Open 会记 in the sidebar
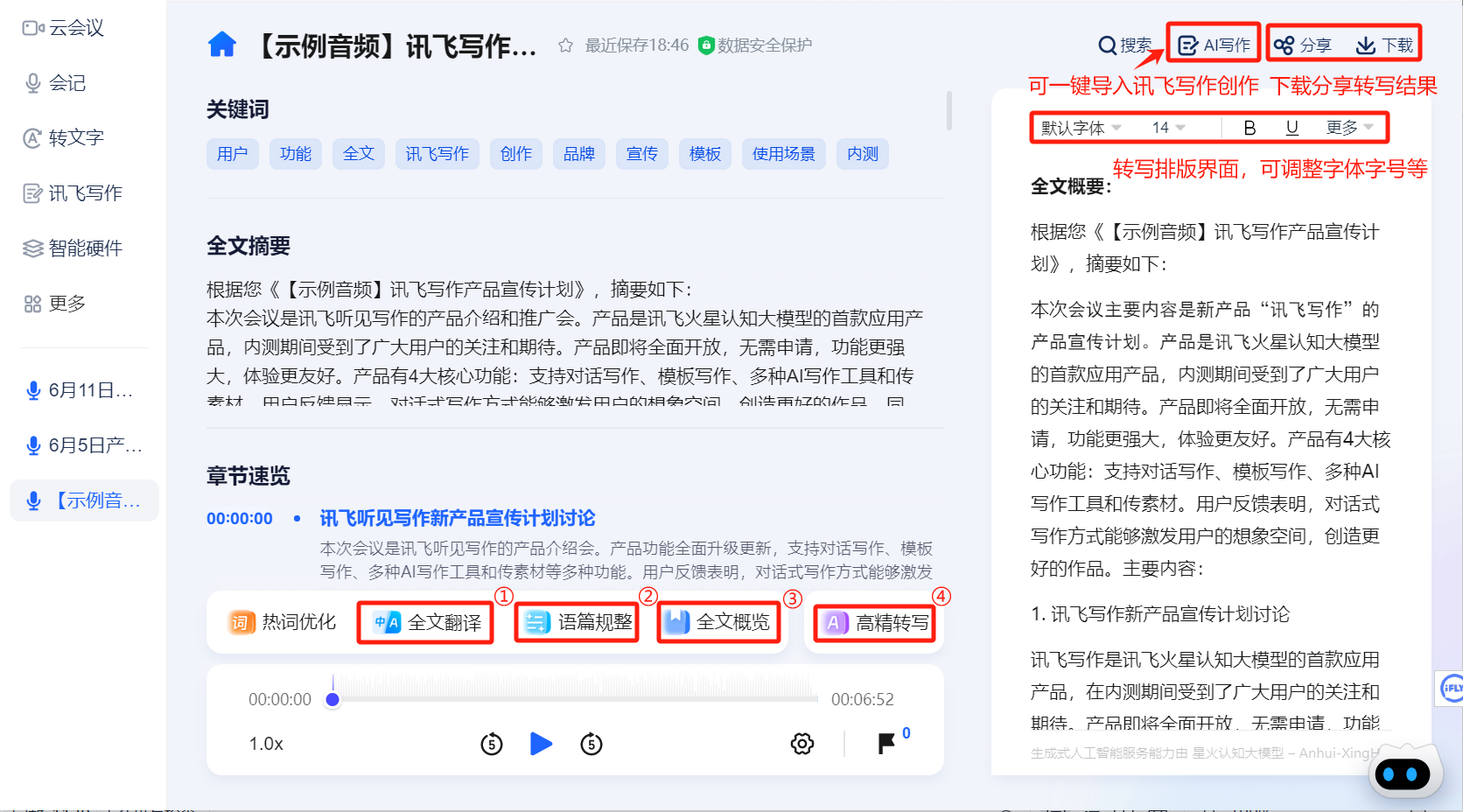This screenshot has width=1463, height=812. point(54,83)
